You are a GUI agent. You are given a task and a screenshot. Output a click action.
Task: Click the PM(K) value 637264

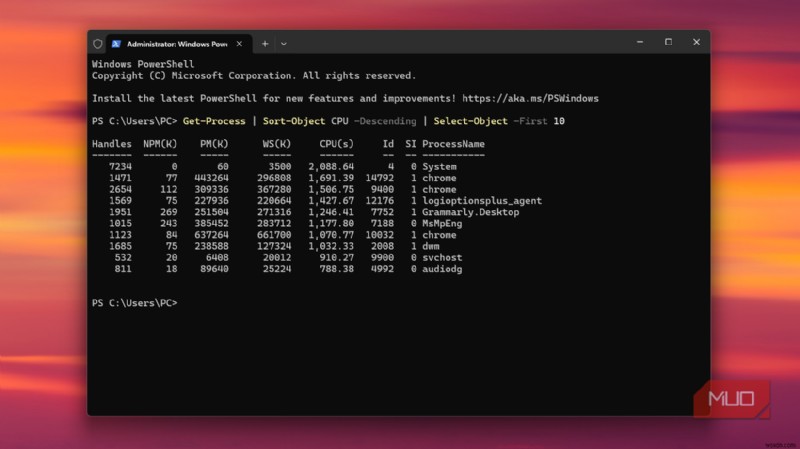(x=211, y=235)
